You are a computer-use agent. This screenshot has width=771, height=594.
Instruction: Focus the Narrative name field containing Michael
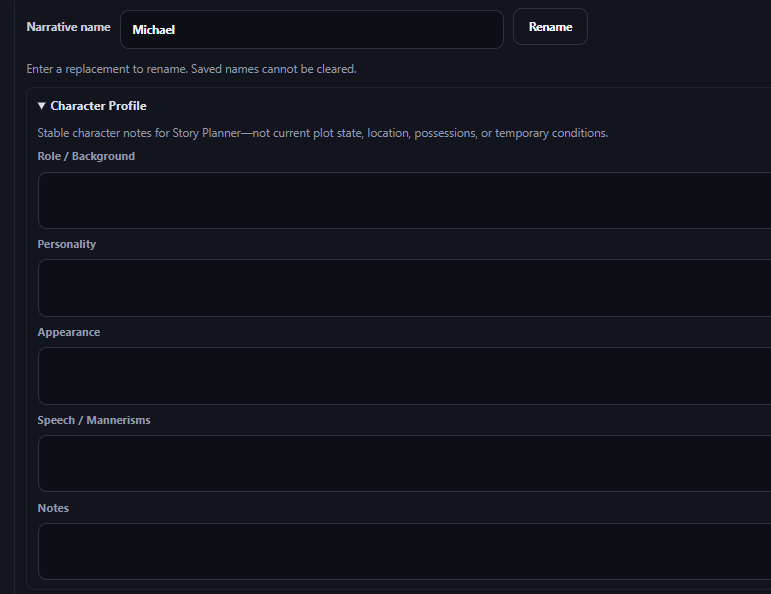point(312,30)
